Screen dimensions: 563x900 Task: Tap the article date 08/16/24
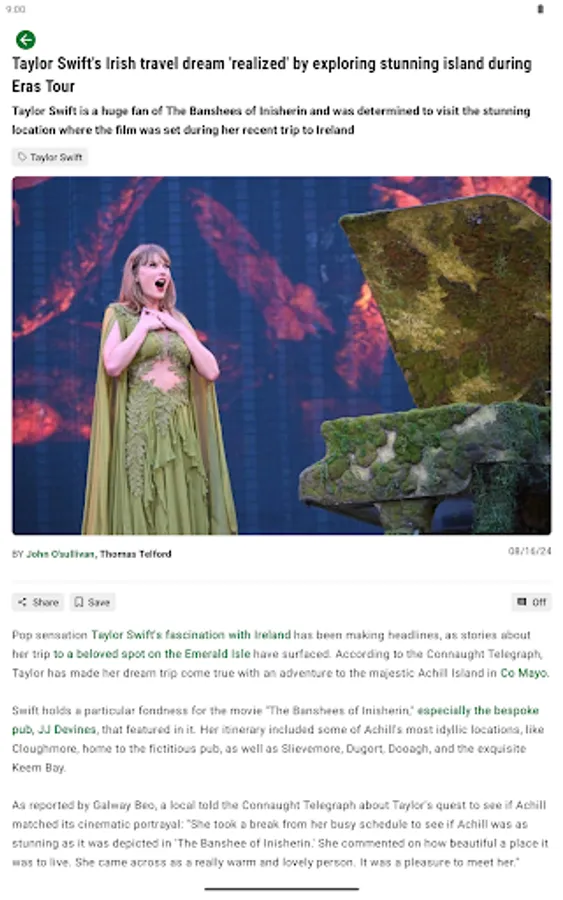click(529, 551)
